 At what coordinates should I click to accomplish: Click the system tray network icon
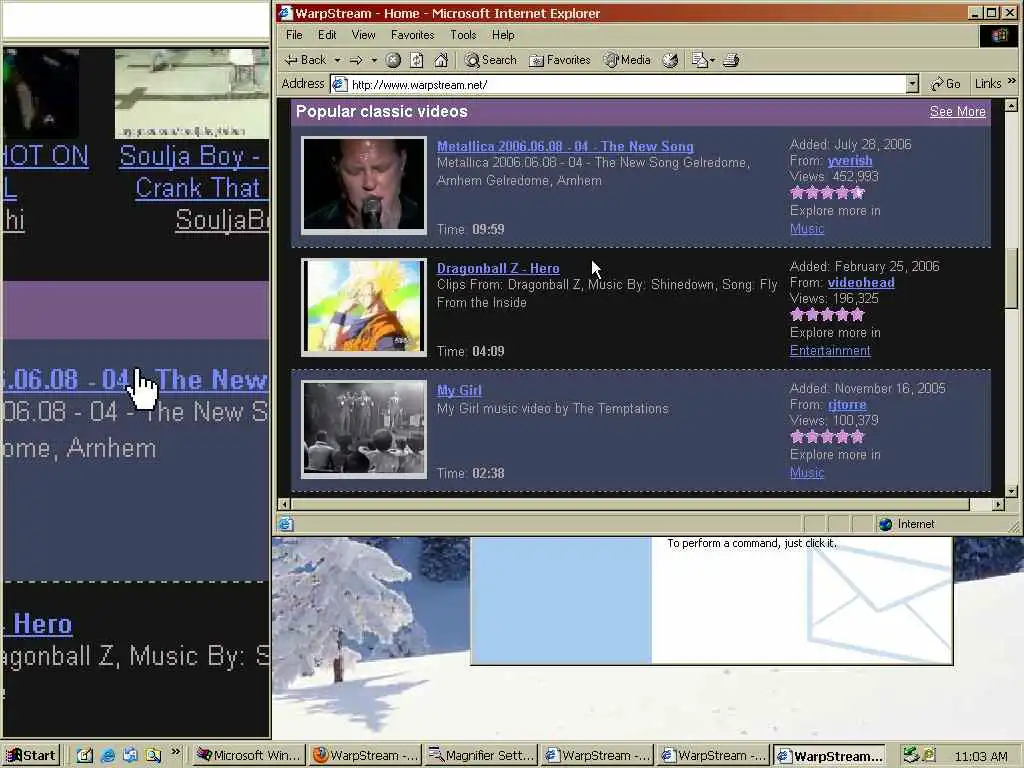(x=911, y=755)
